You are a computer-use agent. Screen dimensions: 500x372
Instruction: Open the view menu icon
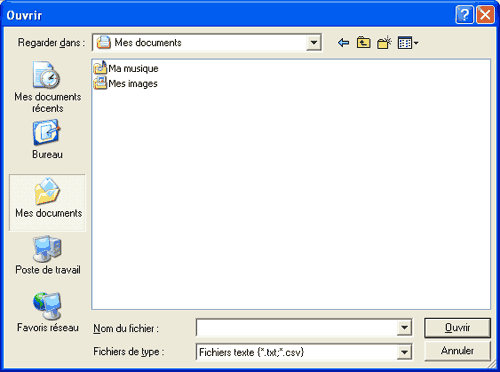point(408,43)
